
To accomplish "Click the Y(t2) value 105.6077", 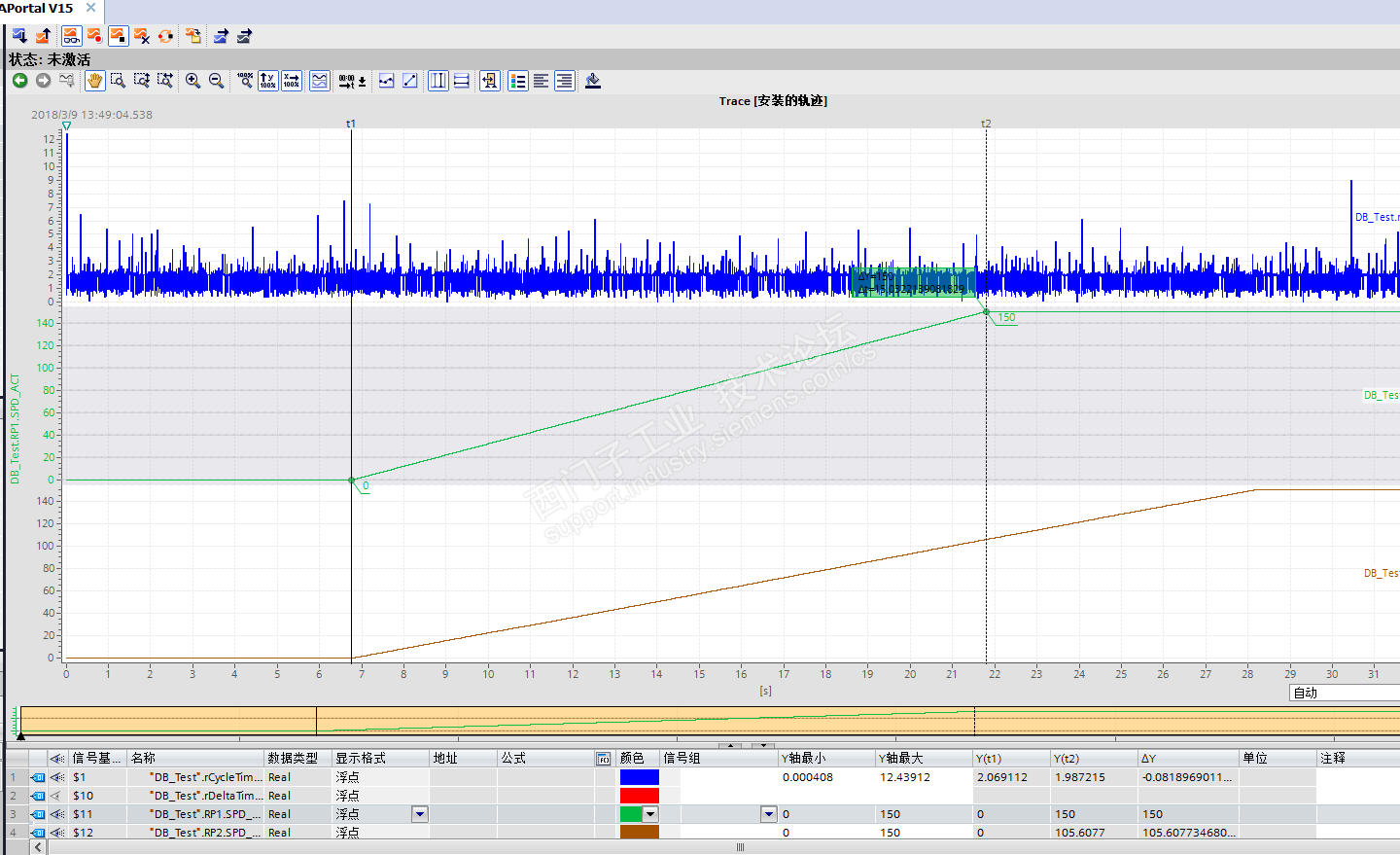I will click(x=1080, y=833).
